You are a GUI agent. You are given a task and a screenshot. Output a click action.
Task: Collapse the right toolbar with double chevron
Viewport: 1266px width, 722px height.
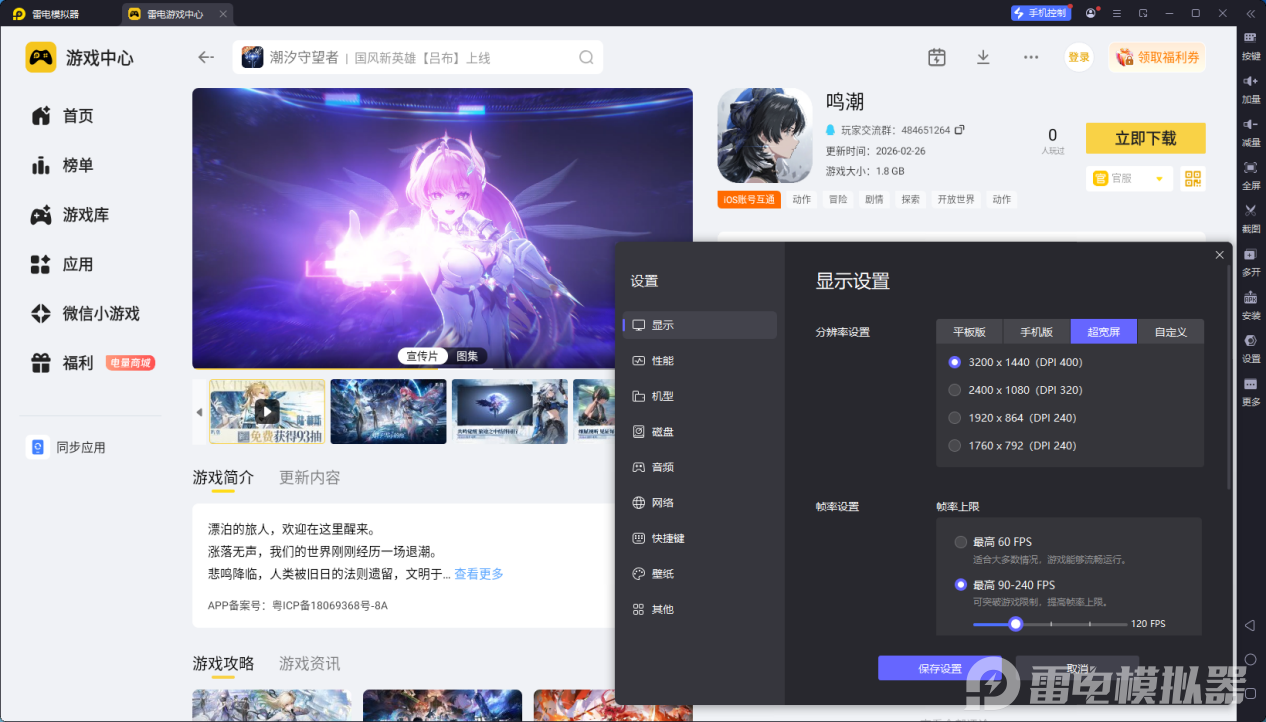[1250, 13]
